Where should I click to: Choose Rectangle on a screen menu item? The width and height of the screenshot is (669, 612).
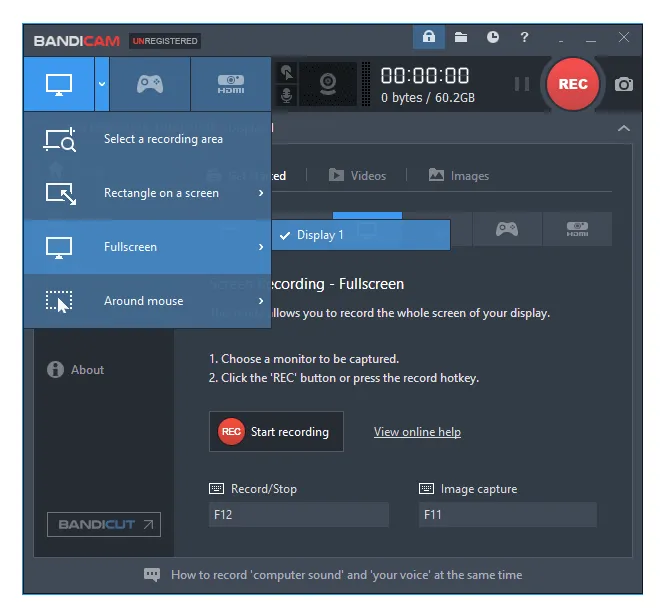click(148, 193)
